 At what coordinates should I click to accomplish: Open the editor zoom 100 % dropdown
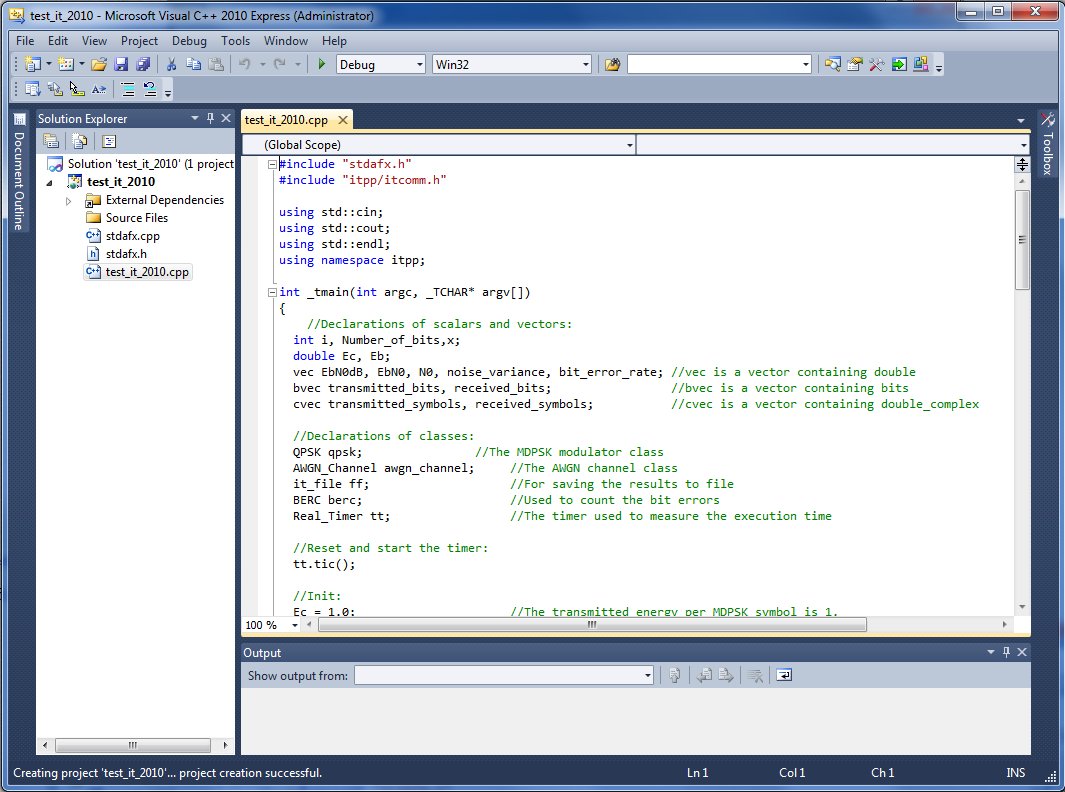coord(294,625)
